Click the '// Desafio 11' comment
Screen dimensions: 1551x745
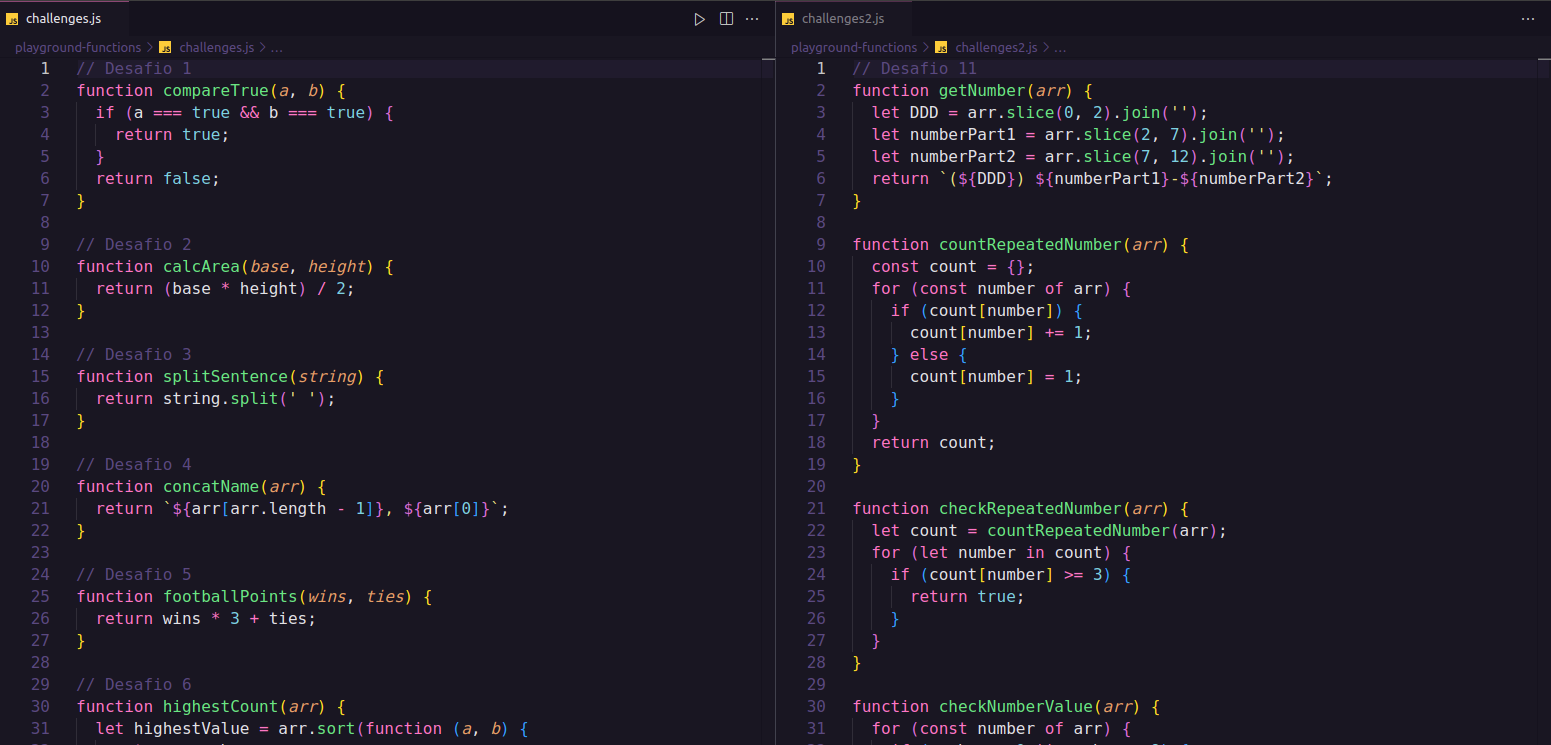coord(914,68)
